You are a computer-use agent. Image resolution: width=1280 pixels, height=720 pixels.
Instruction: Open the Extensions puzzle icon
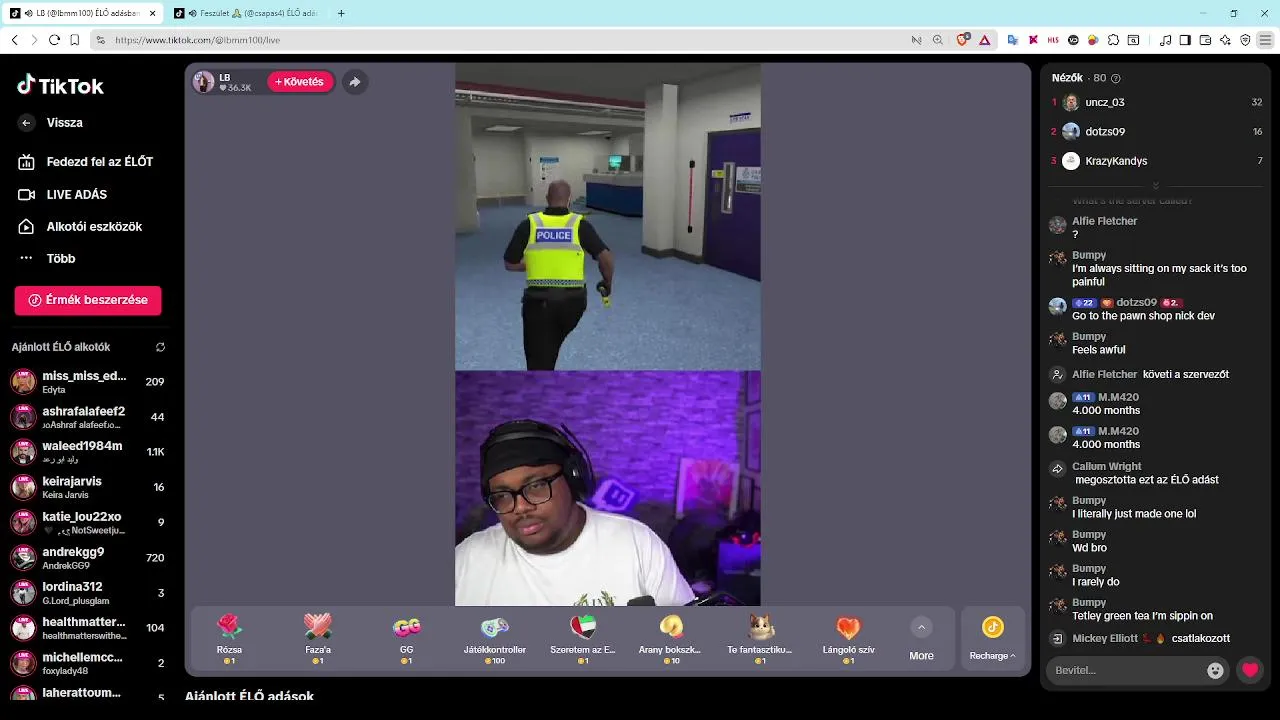tap(1113, 40)
